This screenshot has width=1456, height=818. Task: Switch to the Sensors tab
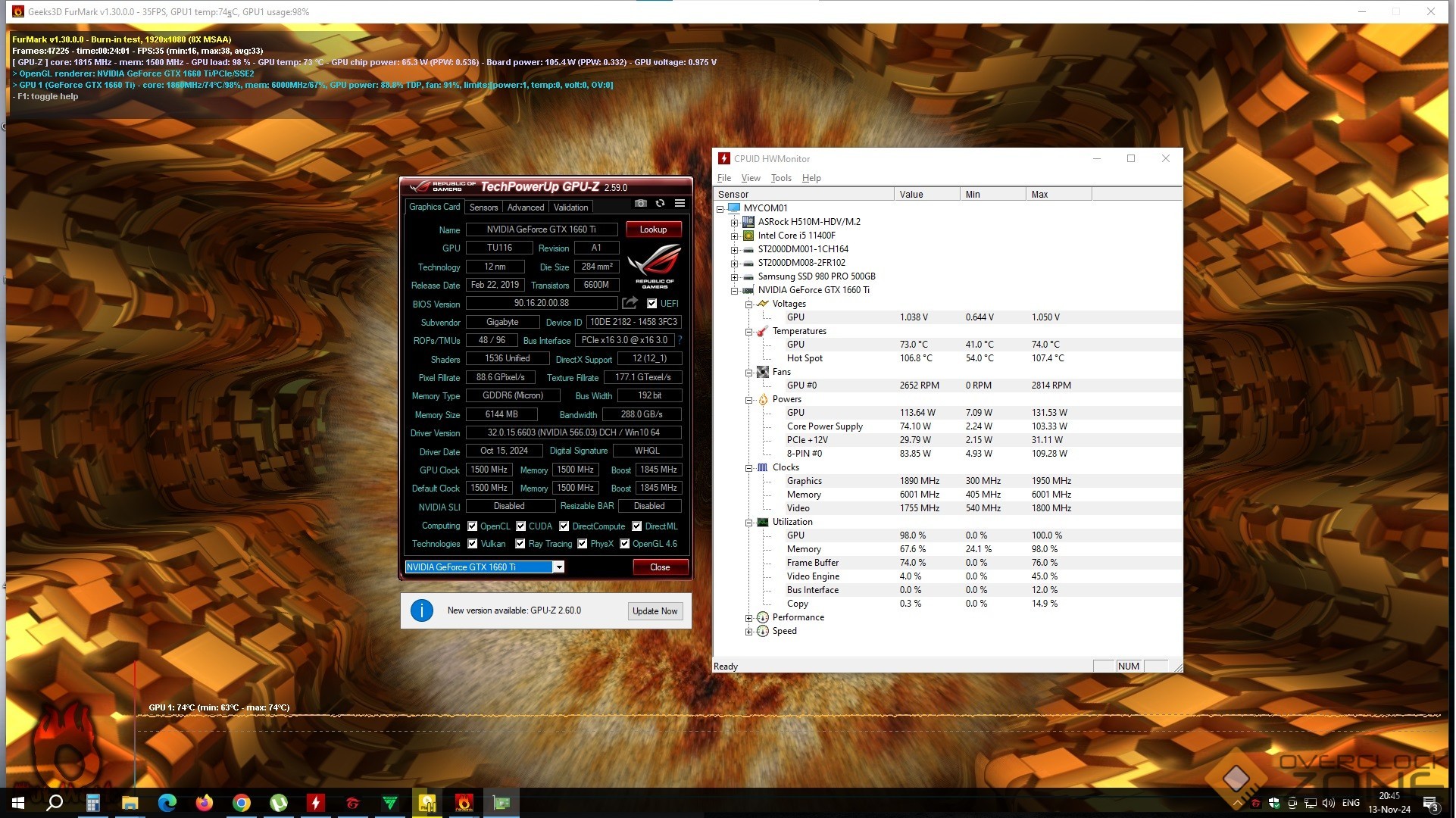483,208
